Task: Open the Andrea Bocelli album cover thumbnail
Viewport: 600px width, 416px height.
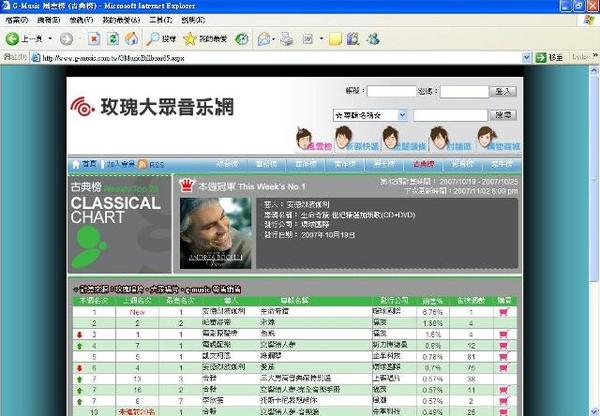Action: click(x=216, y=233)
